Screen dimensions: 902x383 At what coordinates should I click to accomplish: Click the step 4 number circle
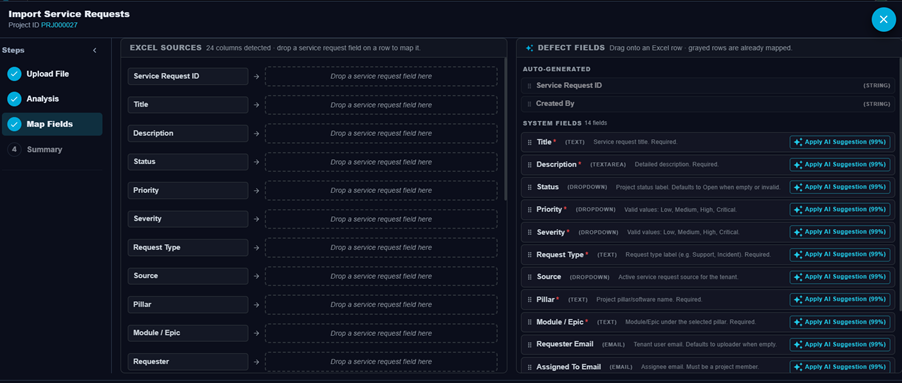pos(14,150)
